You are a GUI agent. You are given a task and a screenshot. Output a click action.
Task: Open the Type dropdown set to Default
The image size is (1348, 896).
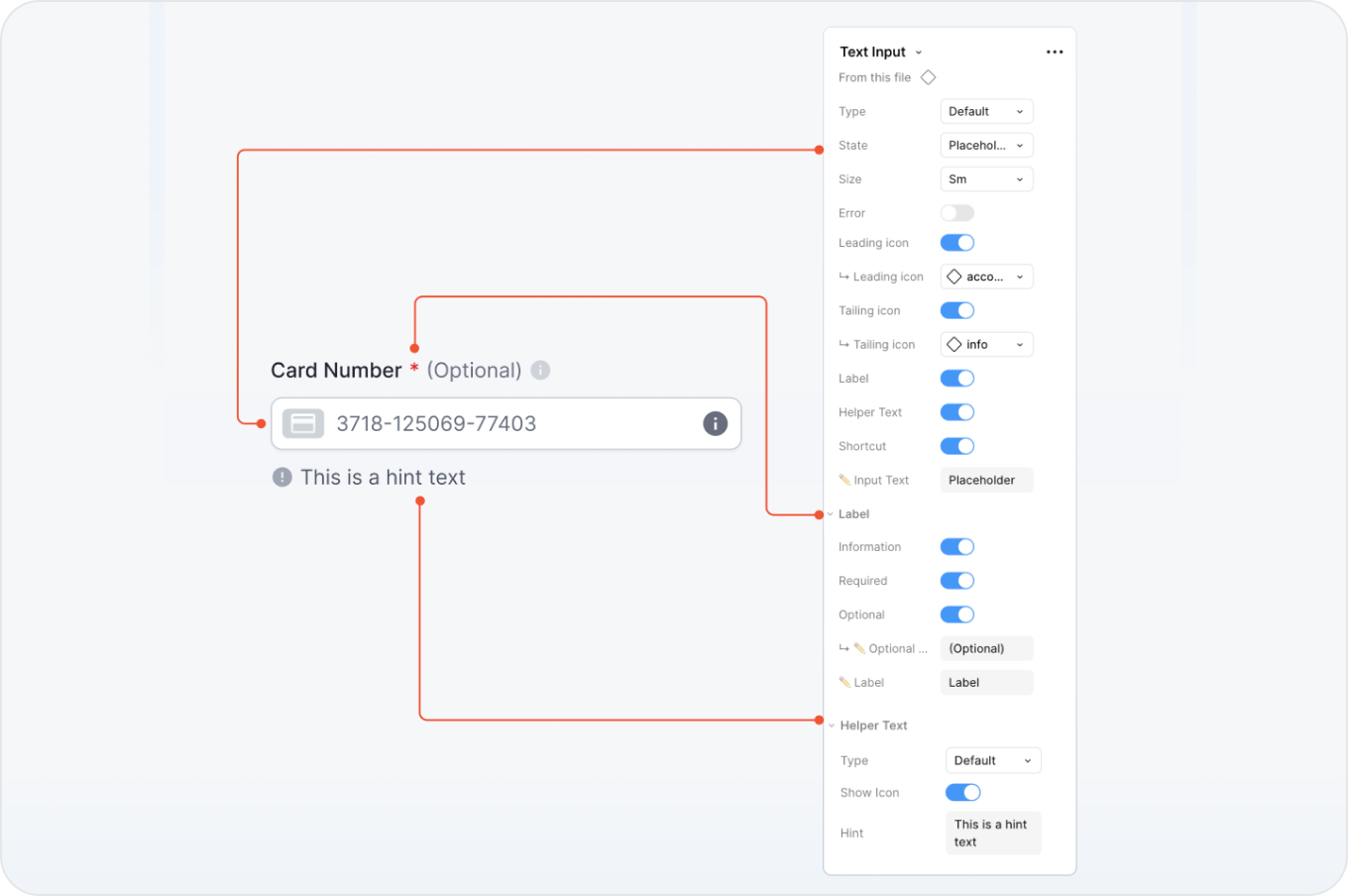coord(986,111)
